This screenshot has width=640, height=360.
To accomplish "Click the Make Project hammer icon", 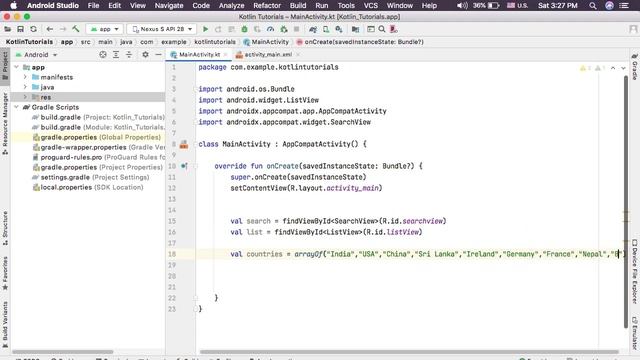I will [x=76, y=29].
